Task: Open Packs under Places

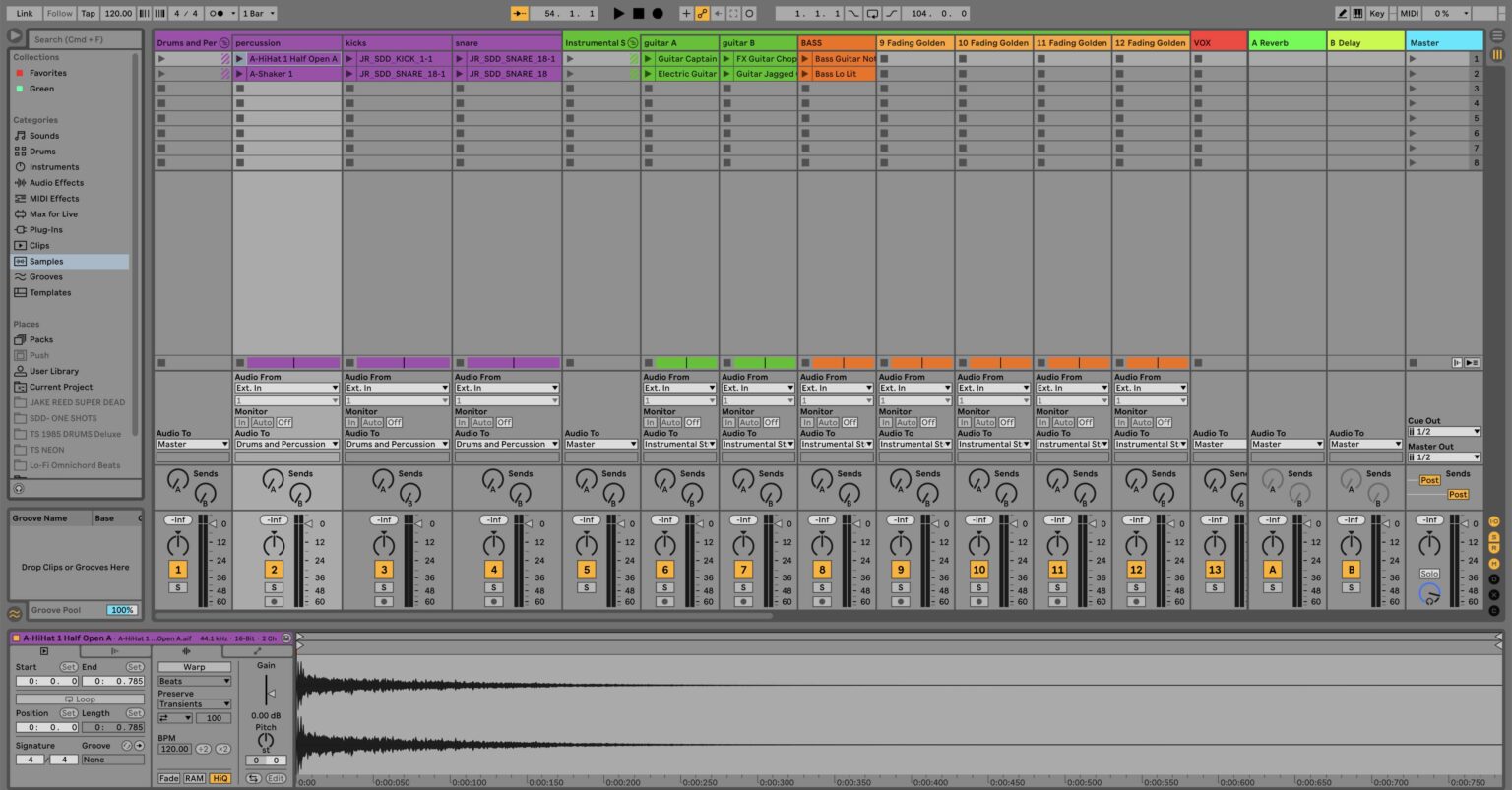Action: 41,340
